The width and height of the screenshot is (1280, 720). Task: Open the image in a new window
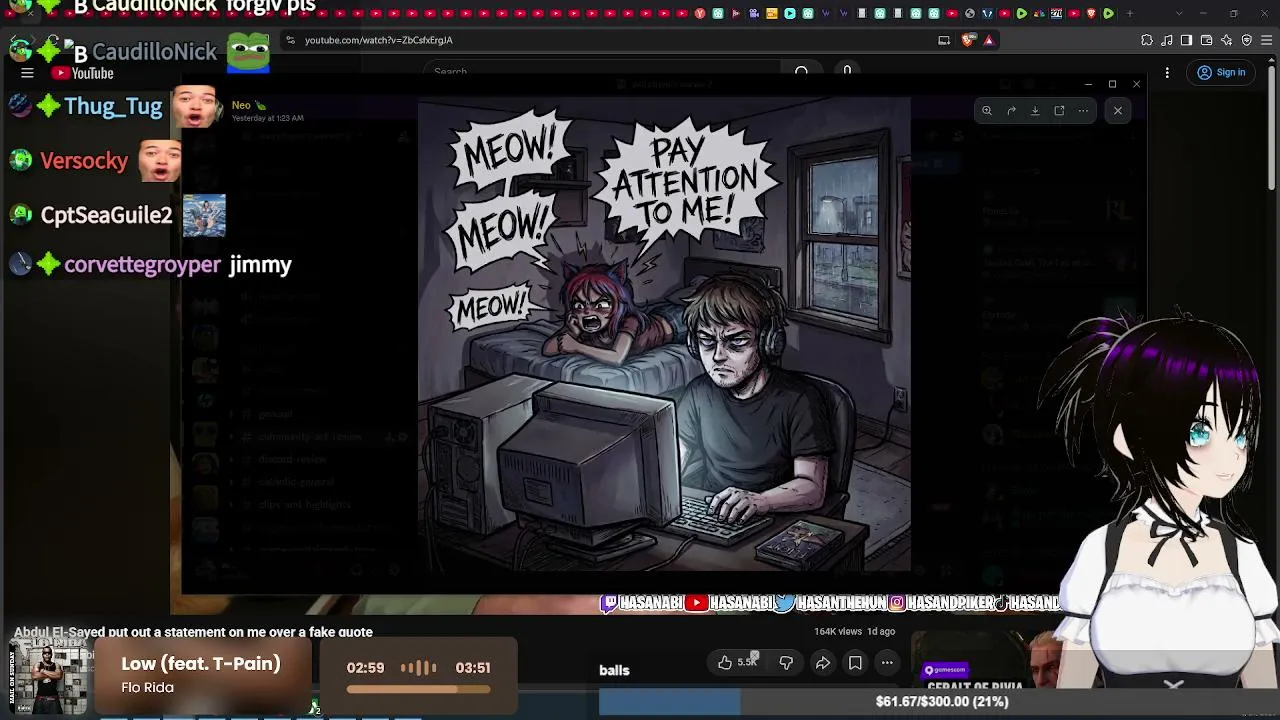tap(1059, 111)
